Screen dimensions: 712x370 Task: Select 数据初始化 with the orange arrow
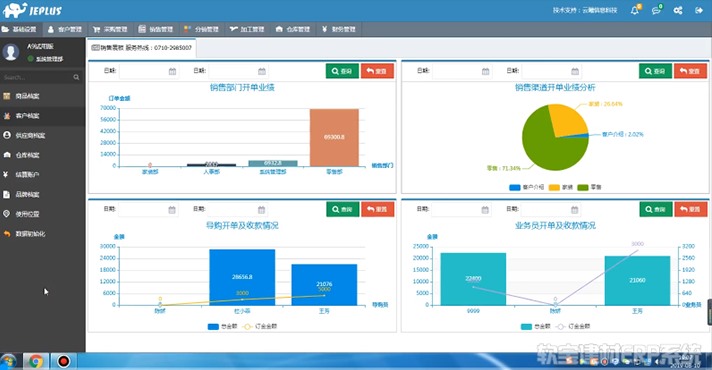pos(30,234)
